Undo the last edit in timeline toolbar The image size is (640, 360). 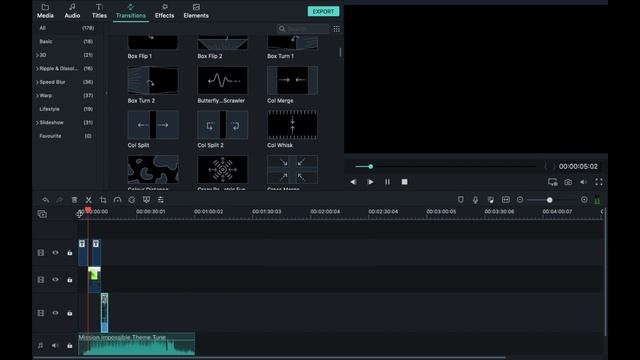pos(45,200)
